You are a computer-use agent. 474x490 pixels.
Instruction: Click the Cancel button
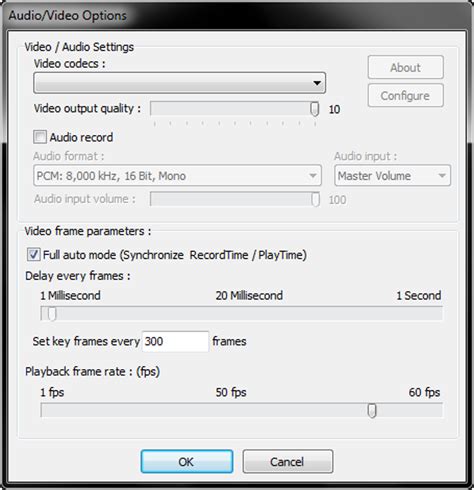coord(288,462)
